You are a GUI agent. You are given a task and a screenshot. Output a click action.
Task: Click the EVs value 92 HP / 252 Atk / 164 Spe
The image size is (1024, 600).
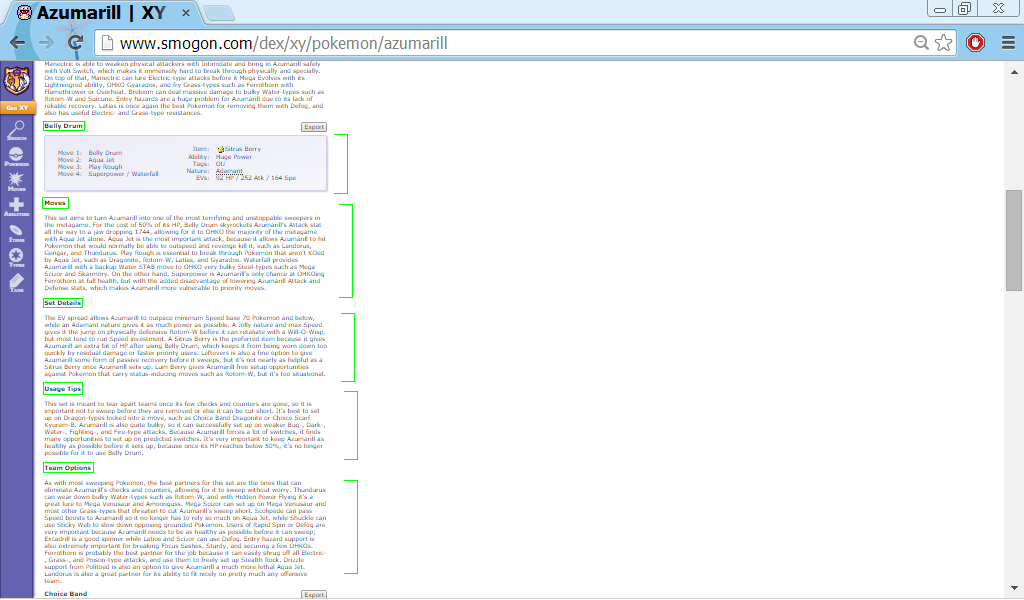pyautogui.click(x=256, y=178)
